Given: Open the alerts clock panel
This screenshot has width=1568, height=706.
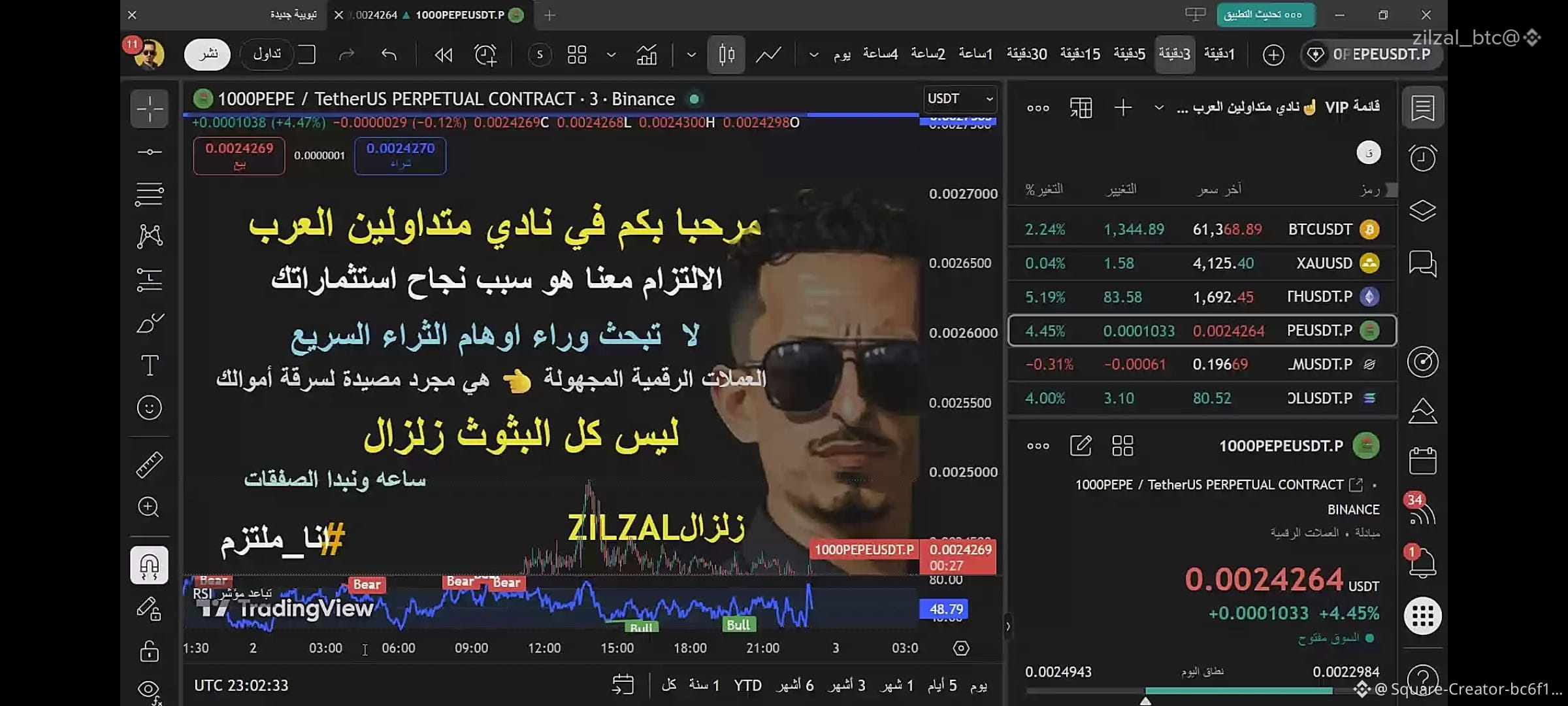Looking at the screenshot, I should (x=1422, y=158).
